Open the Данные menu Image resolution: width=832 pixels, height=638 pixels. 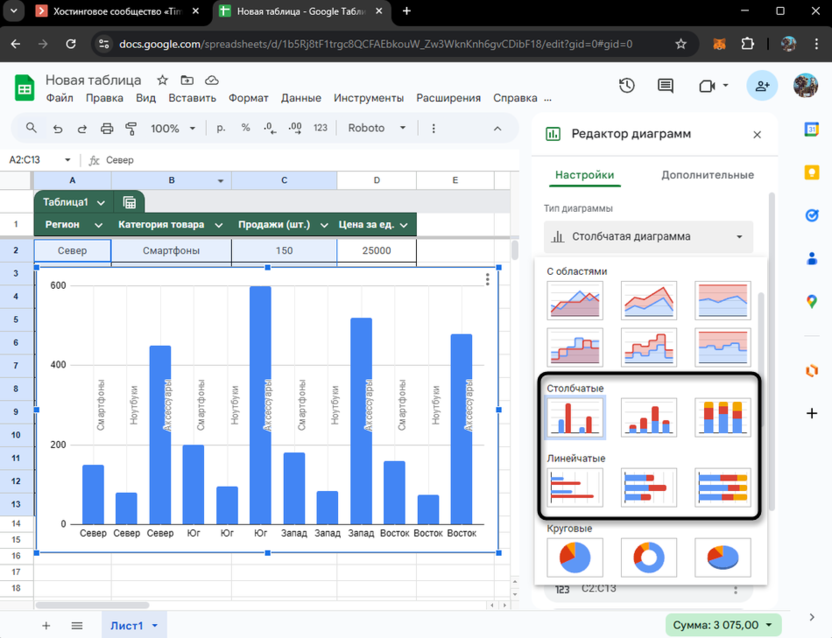(x=300, y=98)
